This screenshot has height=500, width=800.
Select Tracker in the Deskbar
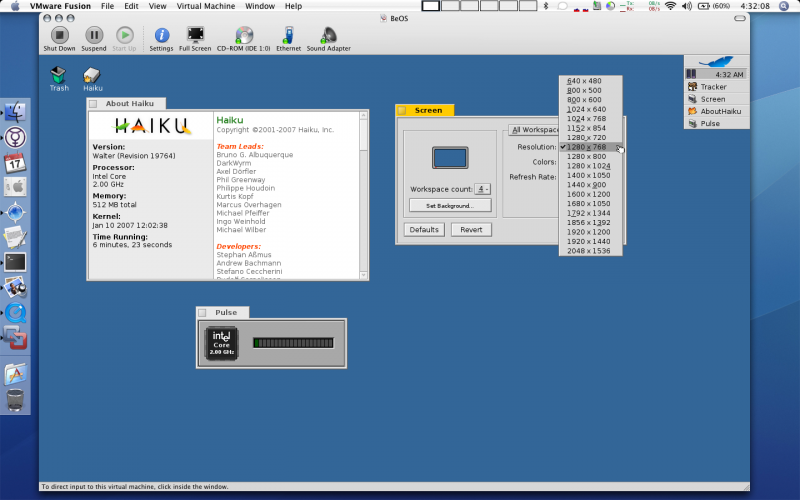pos(717,87)
